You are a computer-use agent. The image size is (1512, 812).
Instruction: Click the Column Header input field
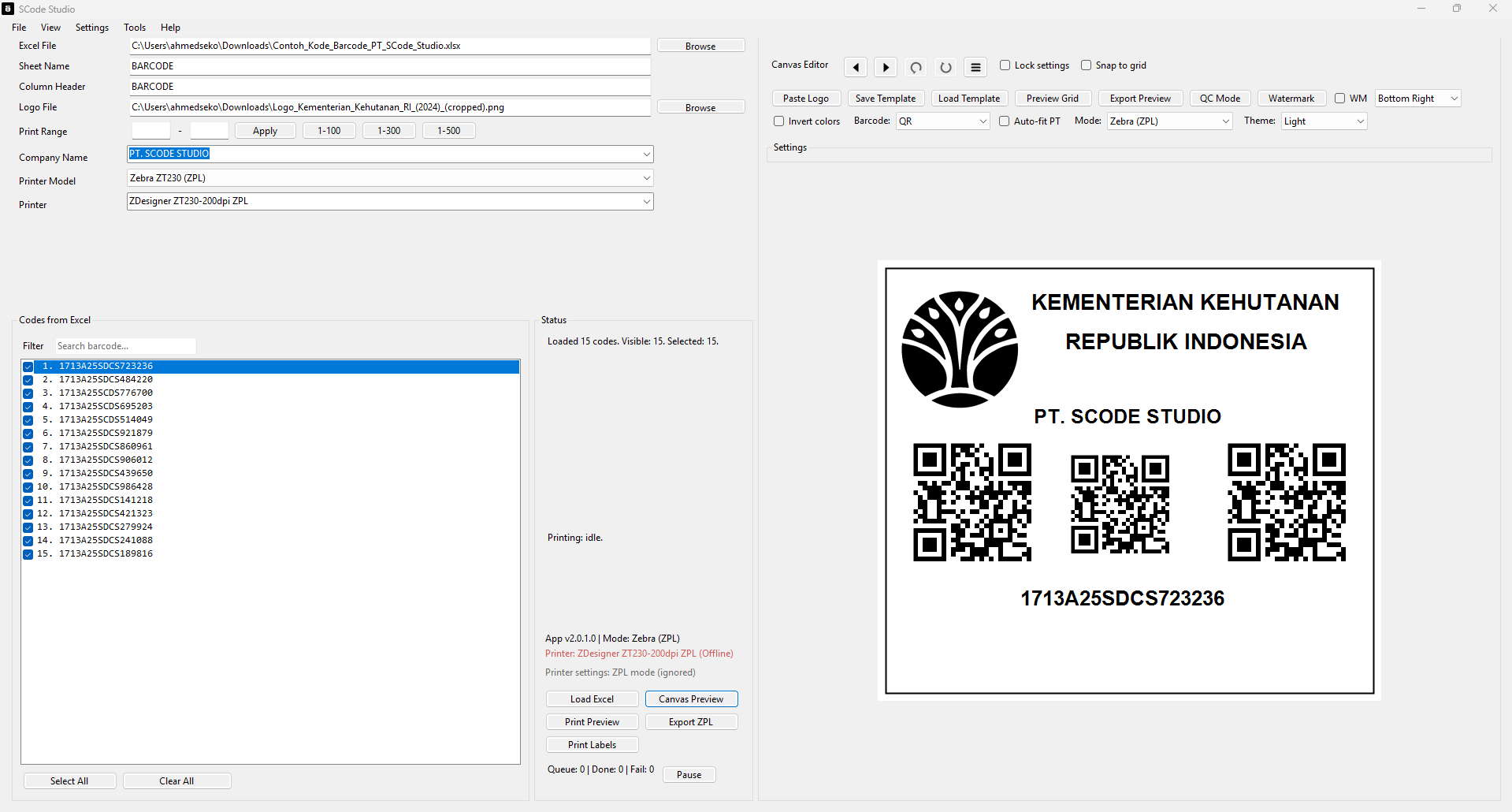point(390,87)
